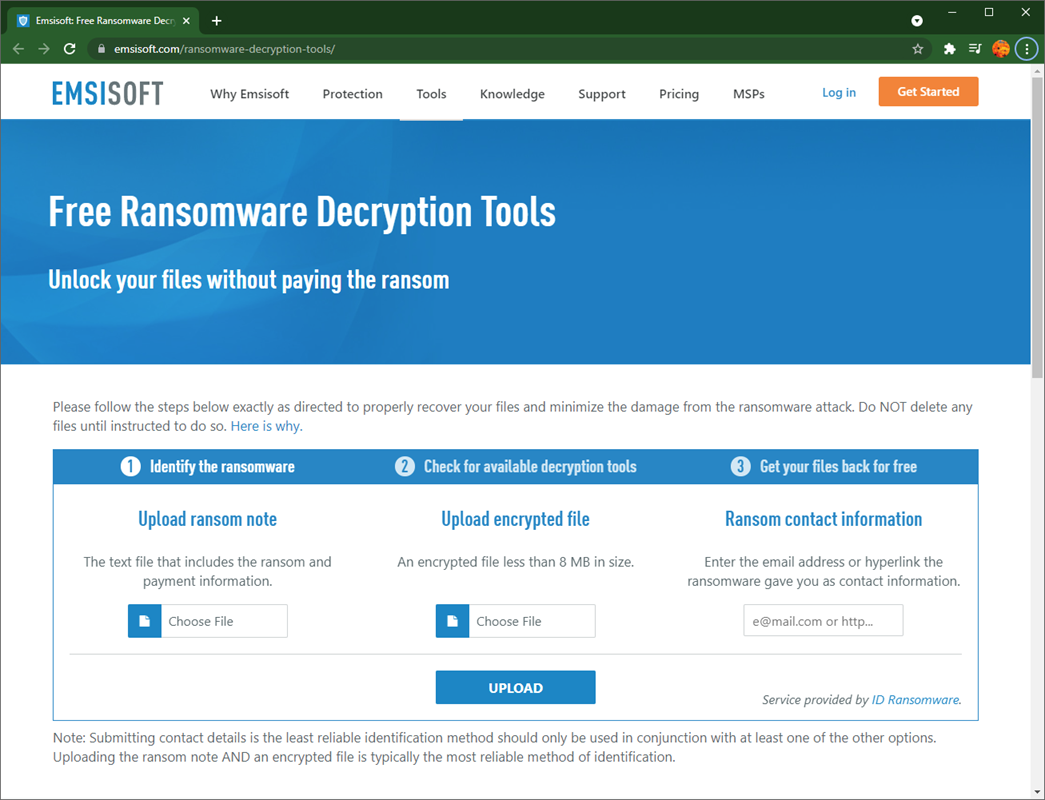The height and width of the screenshot is (800, 1045).
Task: Go to the Pricing page
Action: pyautogui.click(x=678, y=94)
